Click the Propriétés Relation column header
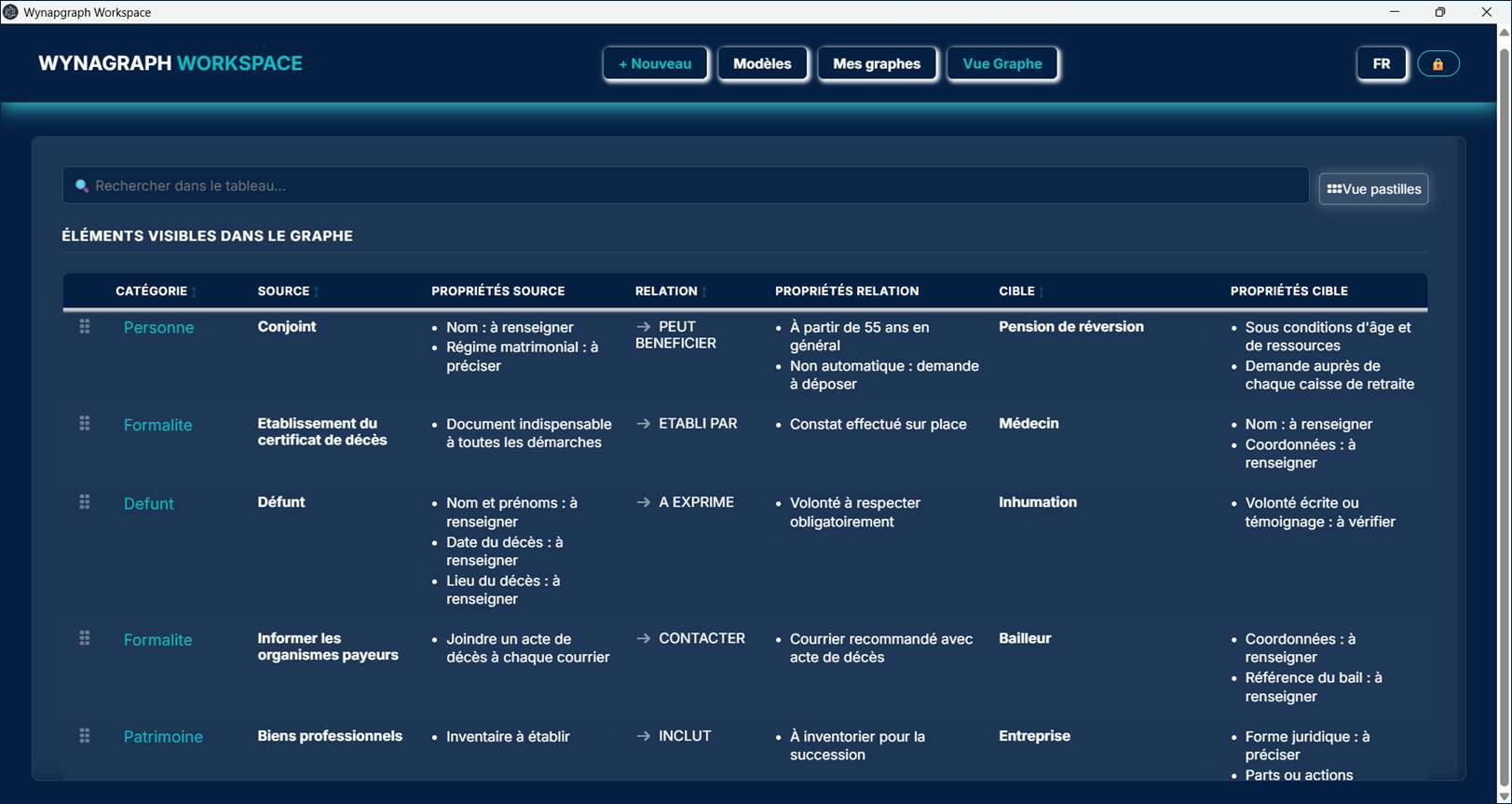The width and height of the screenshot is (1512, 804). [x=847, y=292]
